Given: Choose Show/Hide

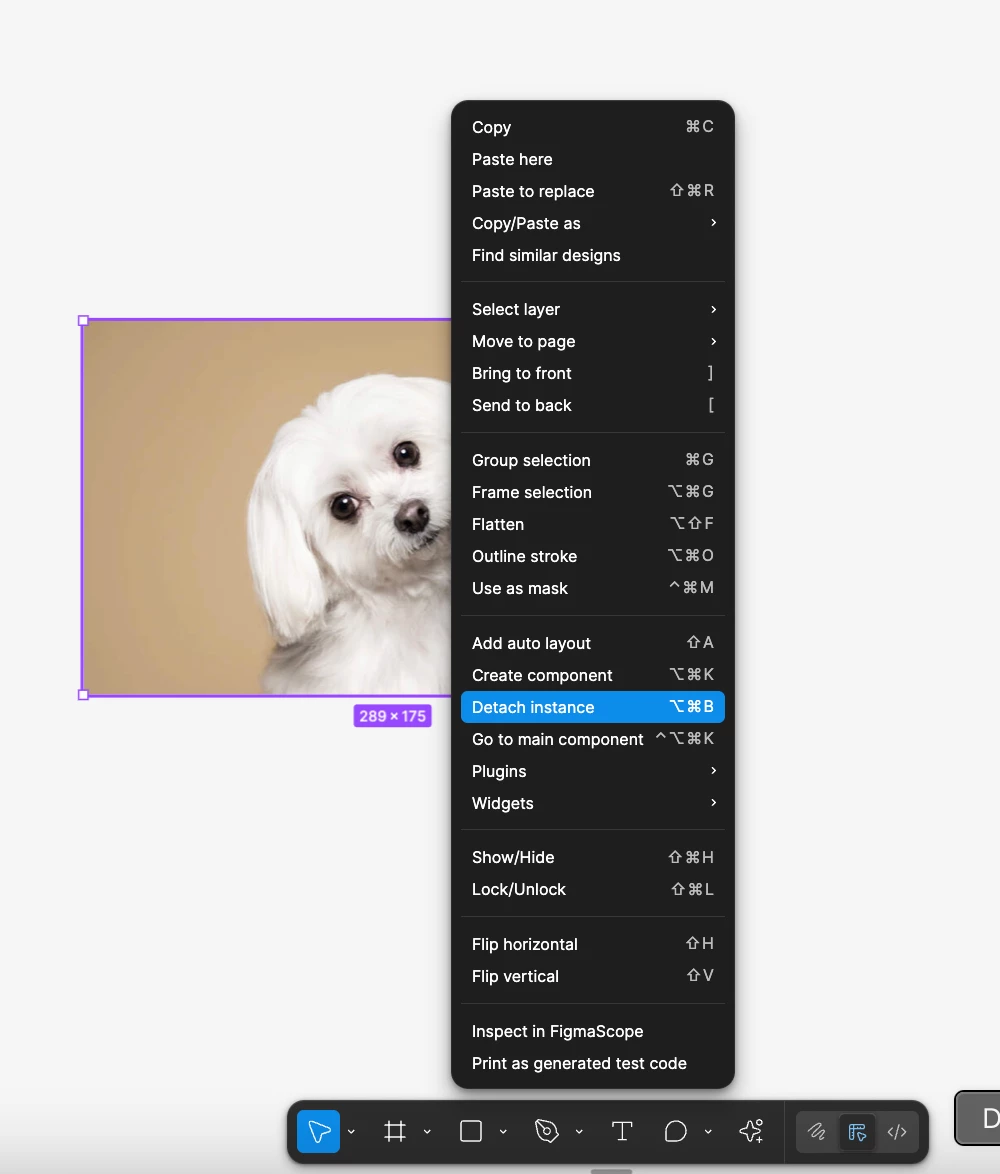Looking at the screenshot, I should click(593, 857).
